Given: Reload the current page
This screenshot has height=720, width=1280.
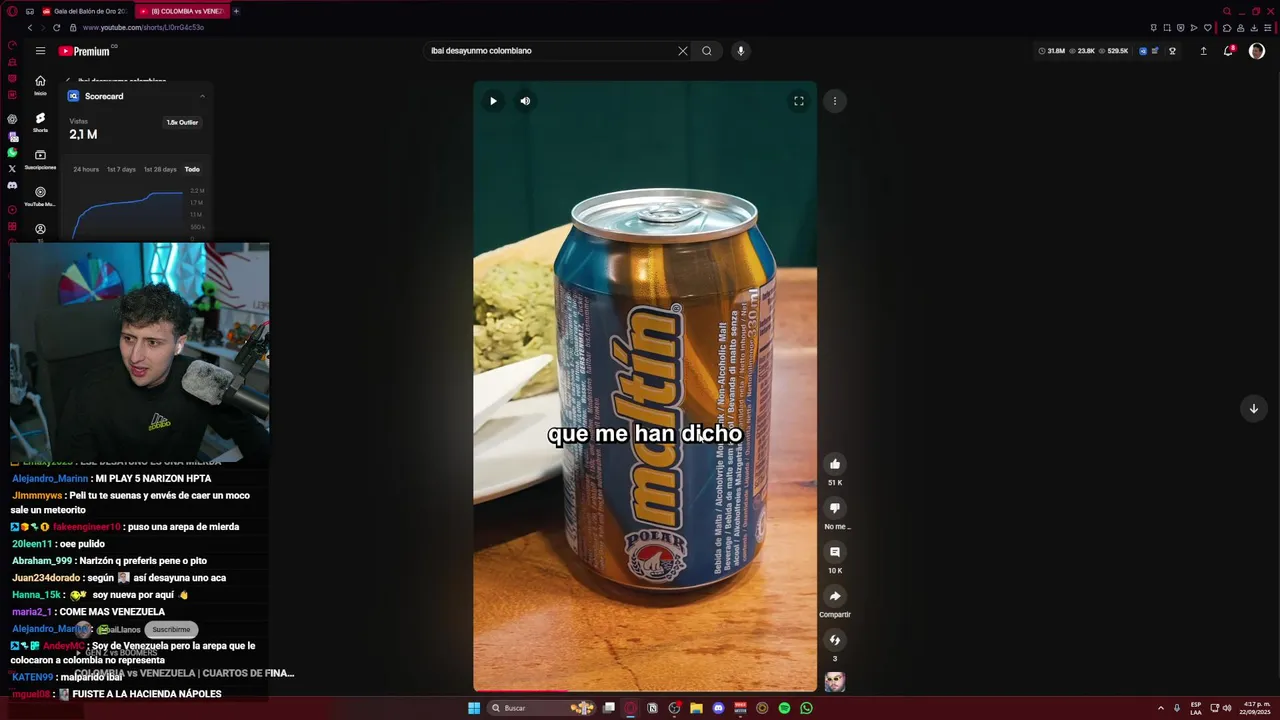Looking at the screenshot, I should [56, 28].
